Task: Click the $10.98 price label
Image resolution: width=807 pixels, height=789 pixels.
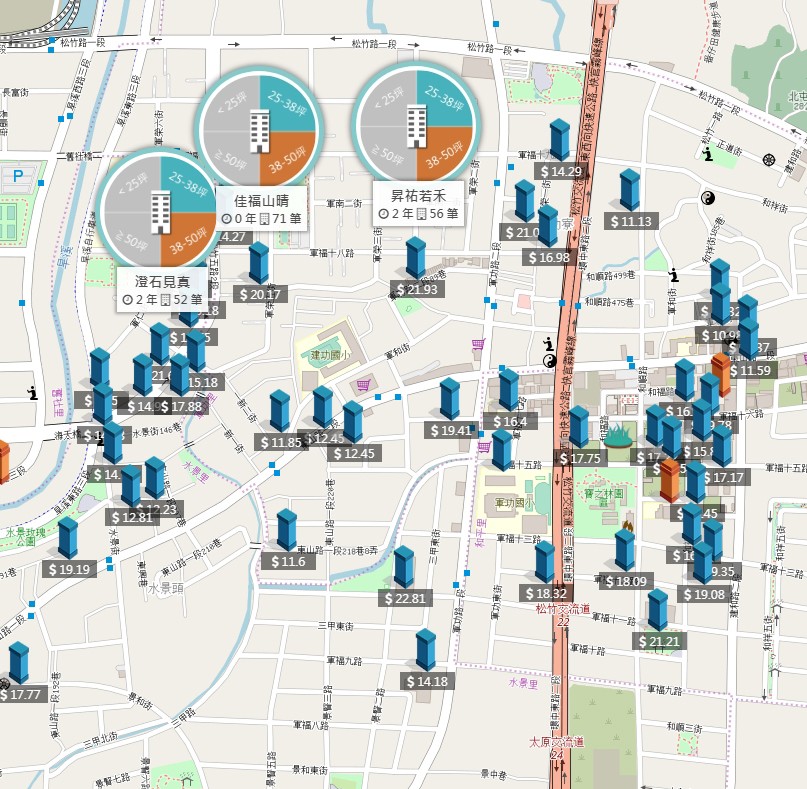Action: [721, 335]
